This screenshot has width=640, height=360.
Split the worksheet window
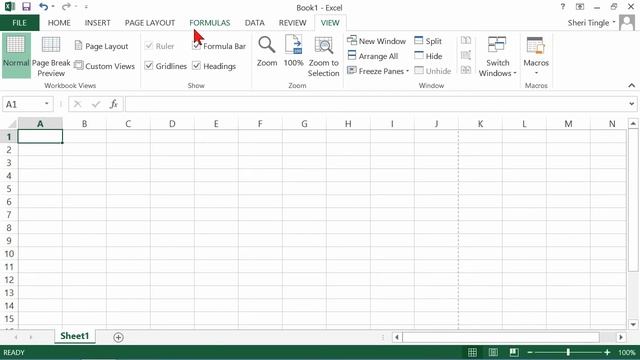pos(428,41)
